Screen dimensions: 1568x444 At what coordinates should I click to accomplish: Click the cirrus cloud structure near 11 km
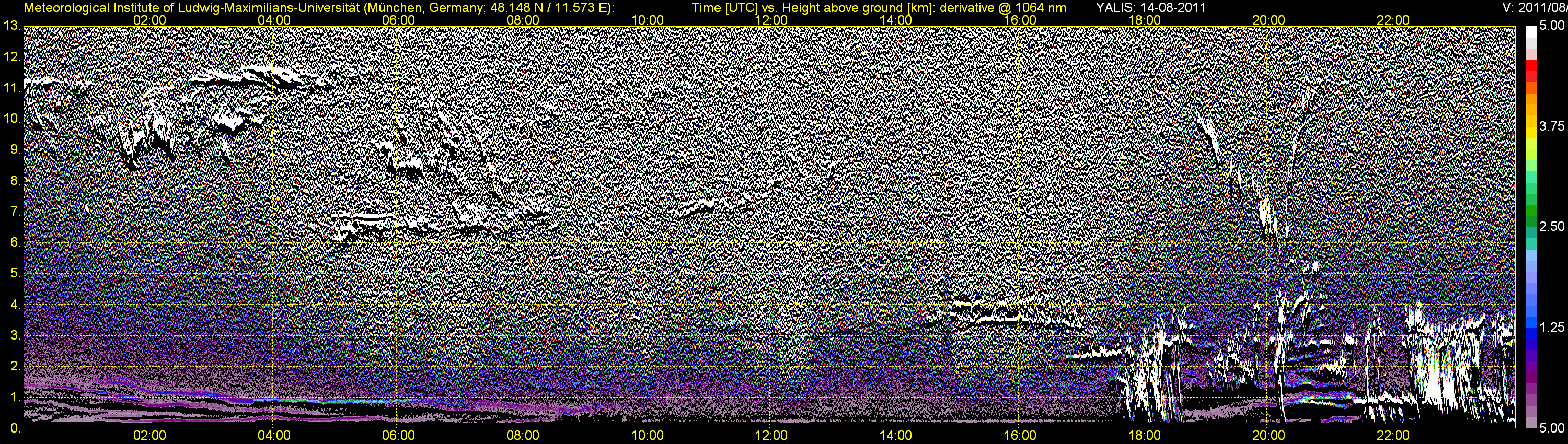click(x=256, y=78)
